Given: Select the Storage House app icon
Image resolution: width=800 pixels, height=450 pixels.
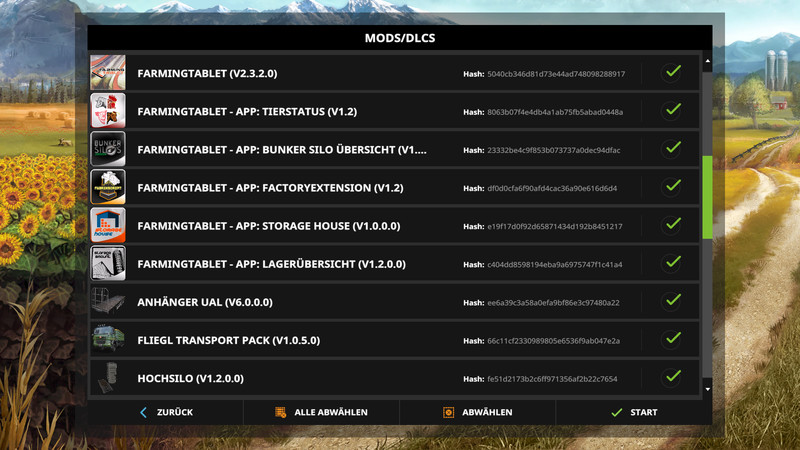Looking at the screenshot, I should [108, 226].
